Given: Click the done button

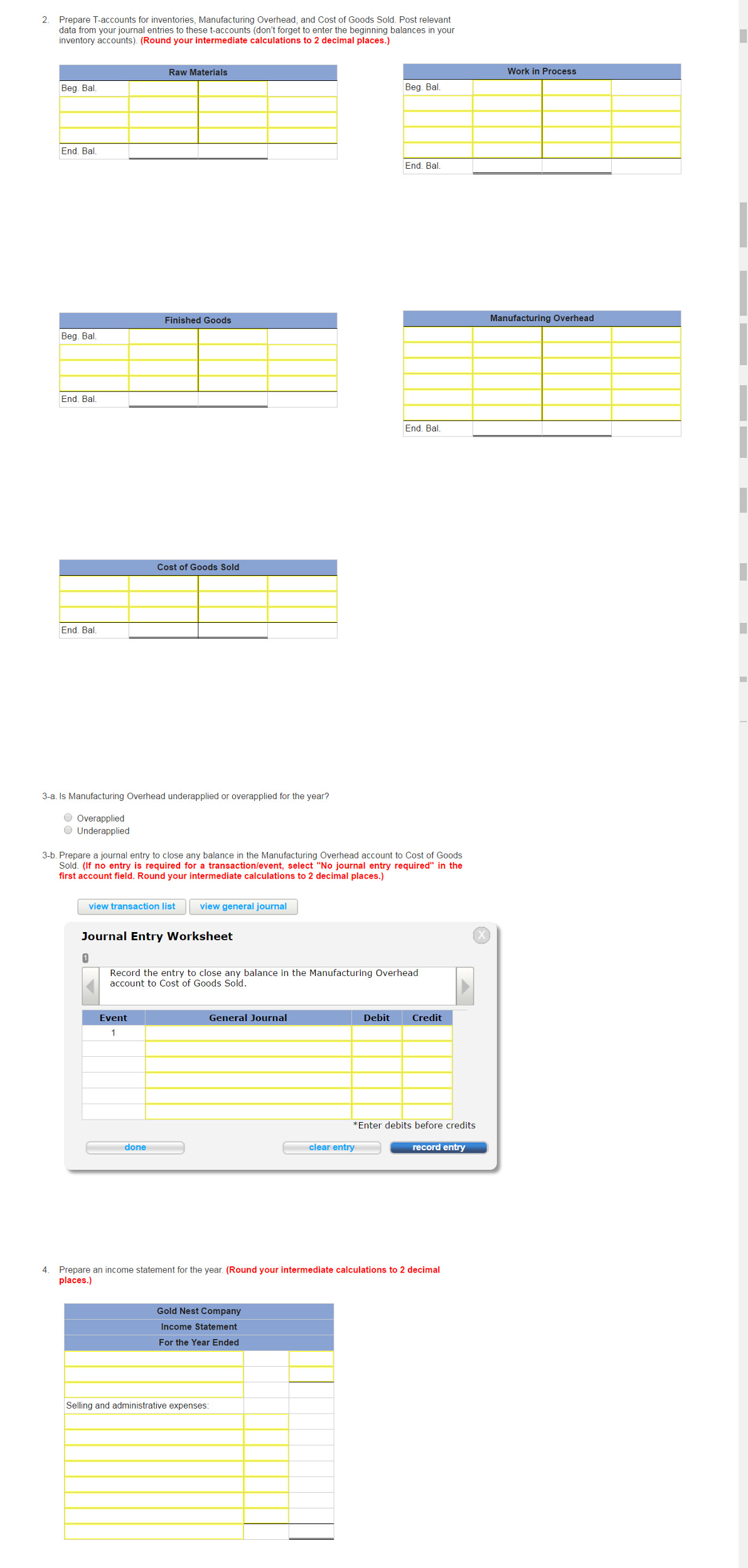Looking at the screenshot, I should tap(135, 1147).
